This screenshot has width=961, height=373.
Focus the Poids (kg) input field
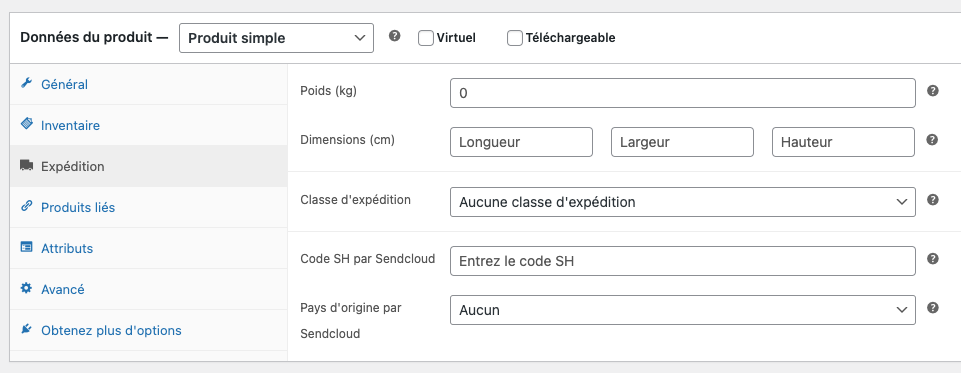point(683,93)
